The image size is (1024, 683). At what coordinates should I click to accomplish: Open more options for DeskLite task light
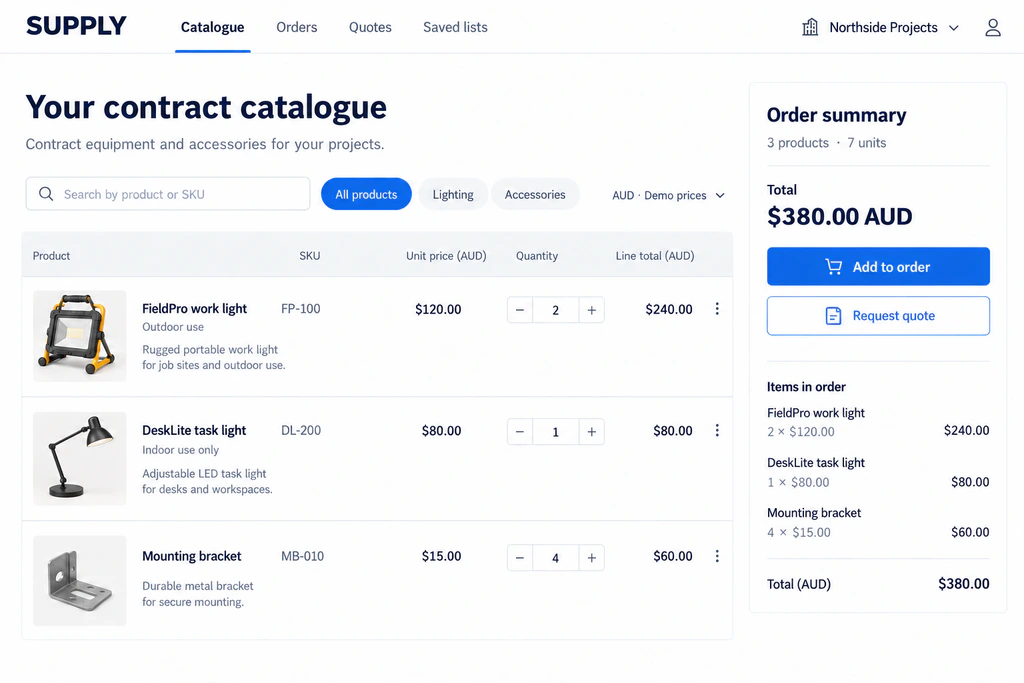[717, 430]
